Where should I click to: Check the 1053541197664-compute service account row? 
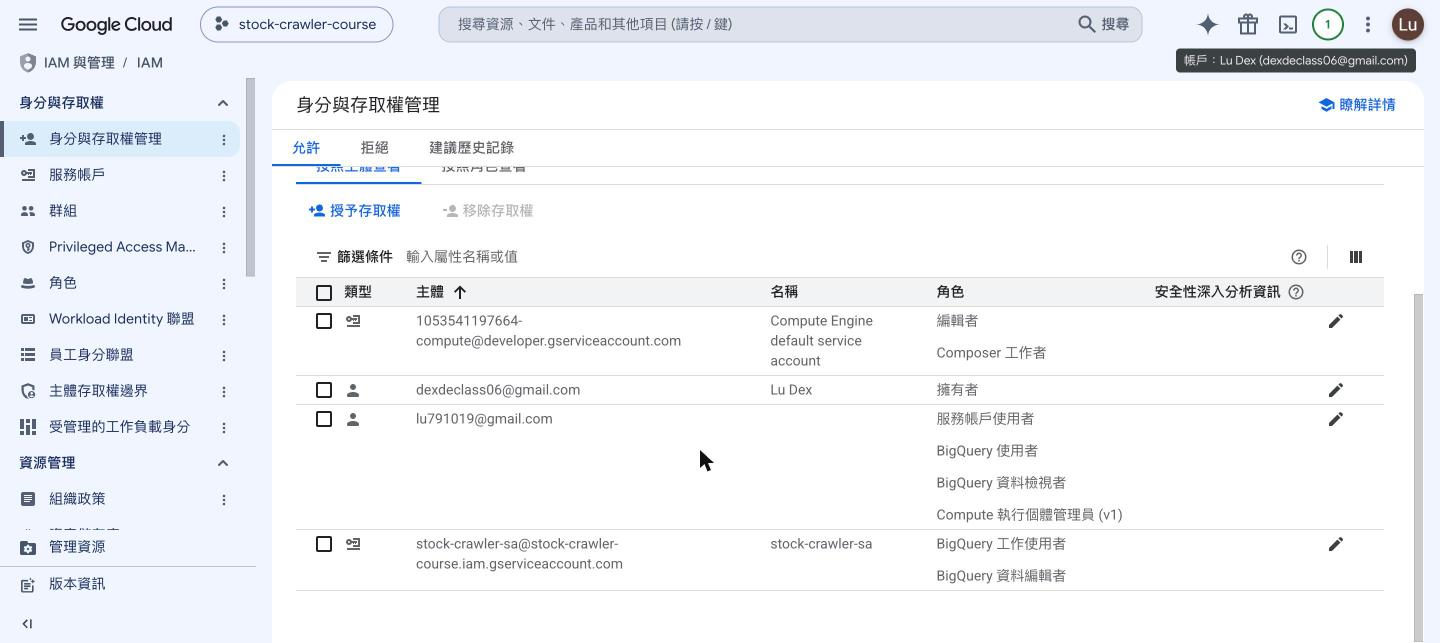[x=324, y=321]
